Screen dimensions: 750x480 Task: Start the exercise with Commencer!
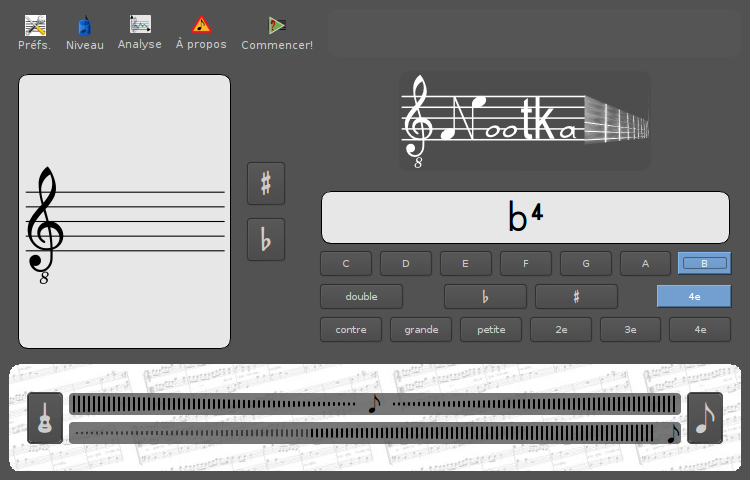(x=277, y=33)
